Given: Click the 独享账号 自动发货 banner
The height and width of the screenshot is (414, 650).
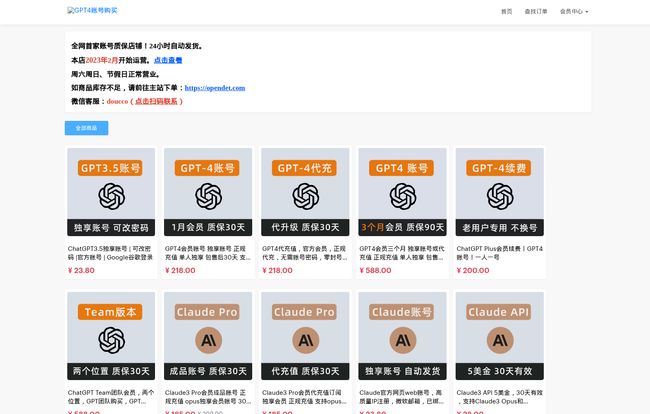Looking at the screenshot, I should (403, 371).
